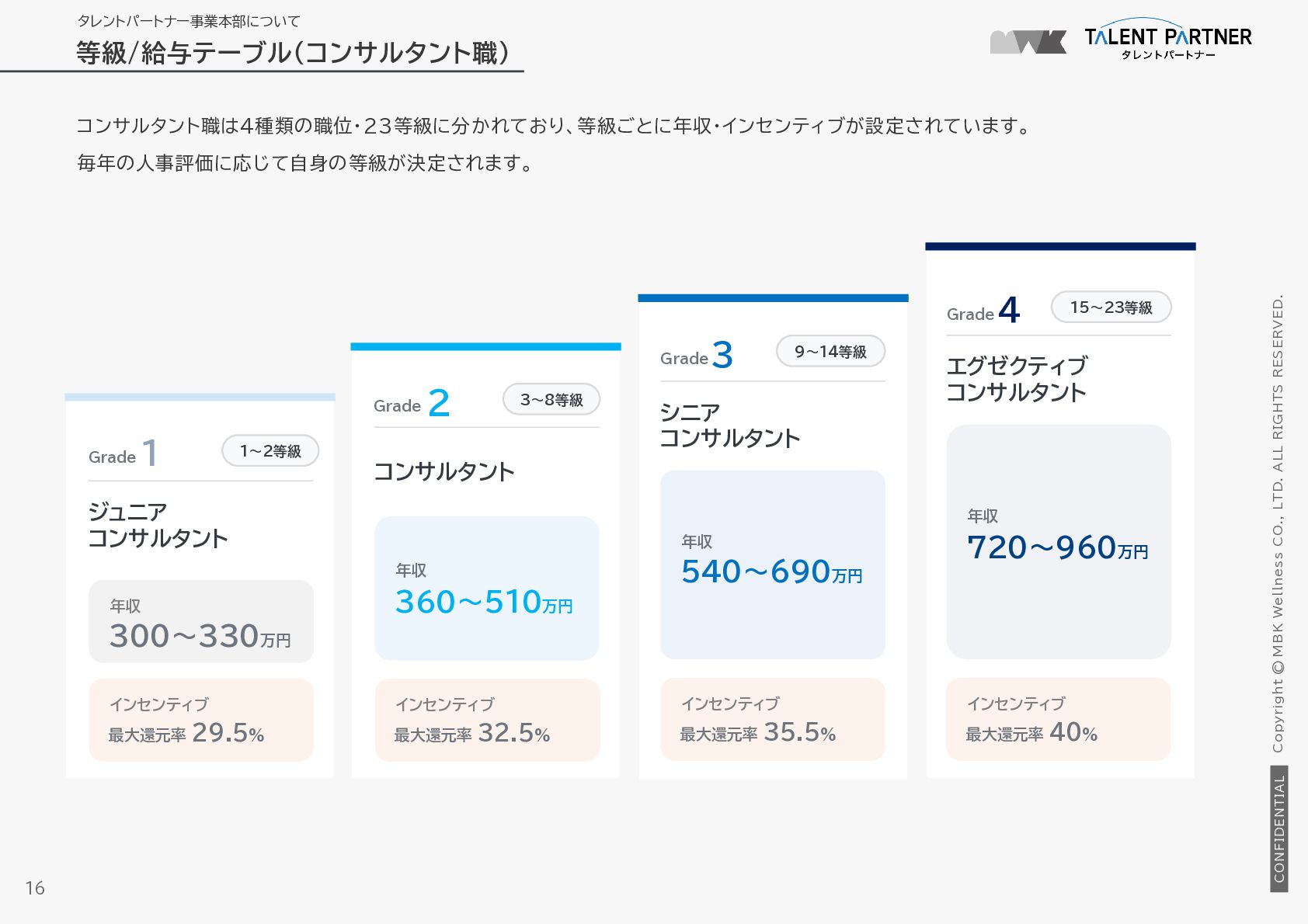Click the 35.5% incentive box
The image size is (1308, 924).
point(772,719)
